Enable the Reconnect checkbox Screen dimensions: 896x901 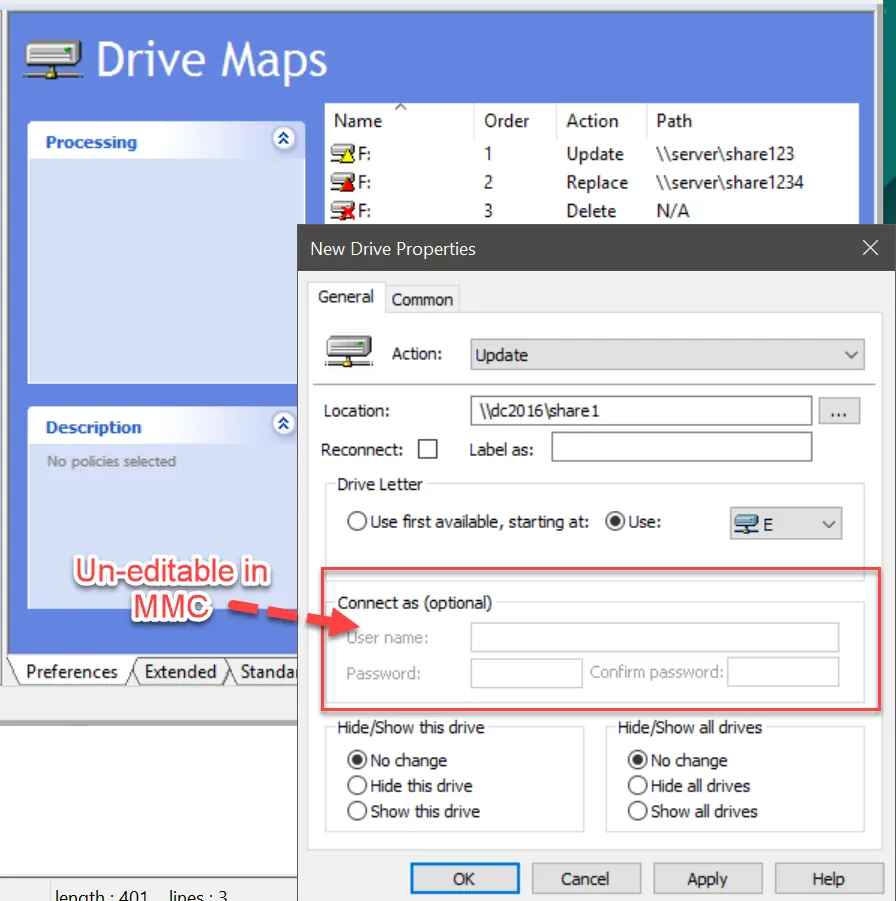point(427,449)
